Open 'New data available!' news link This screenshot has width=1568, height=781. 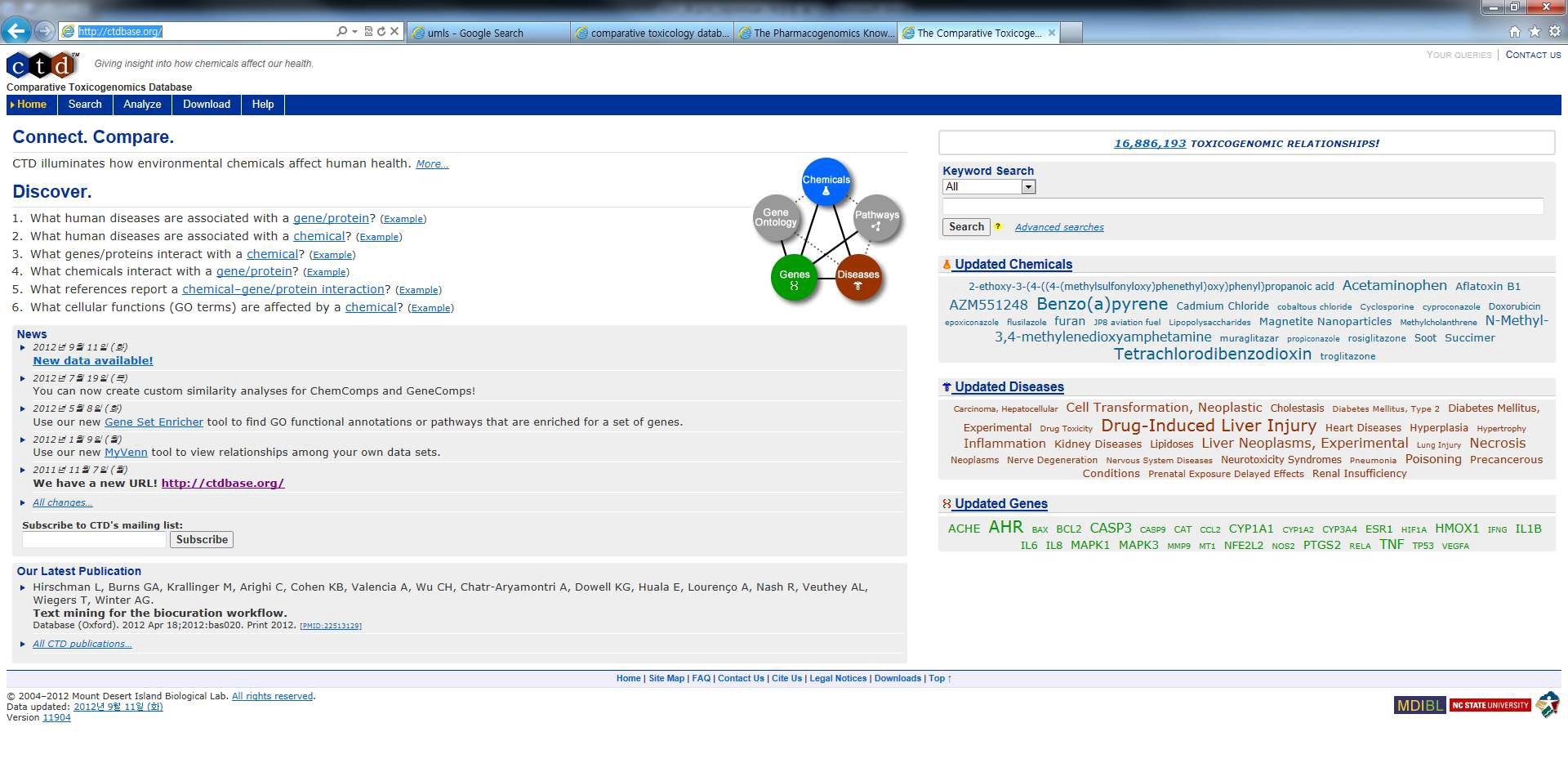tap(93, 360)
